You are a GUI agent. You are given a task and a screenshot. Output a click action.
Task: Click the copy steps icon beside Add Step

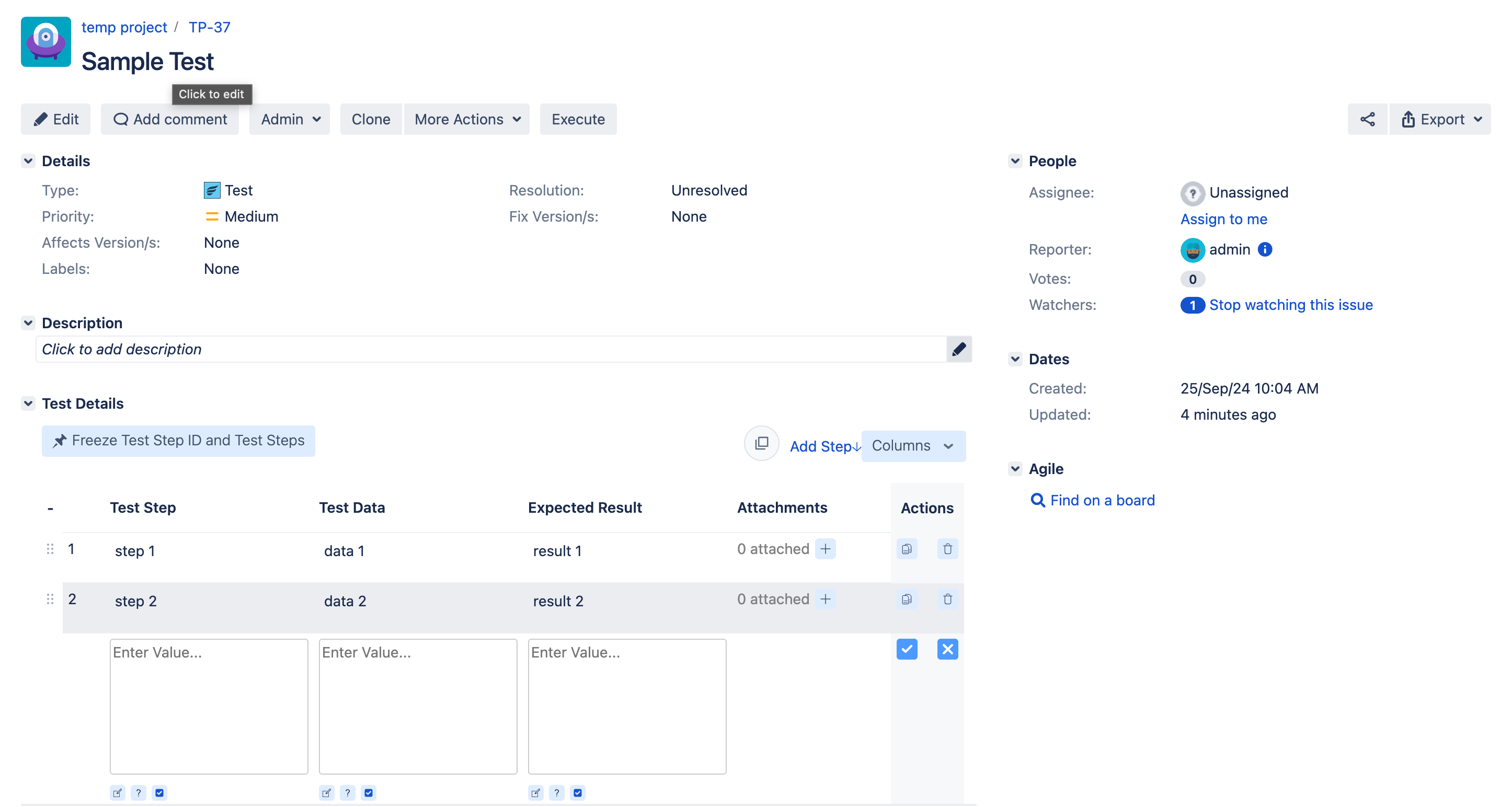pos(761,444)
